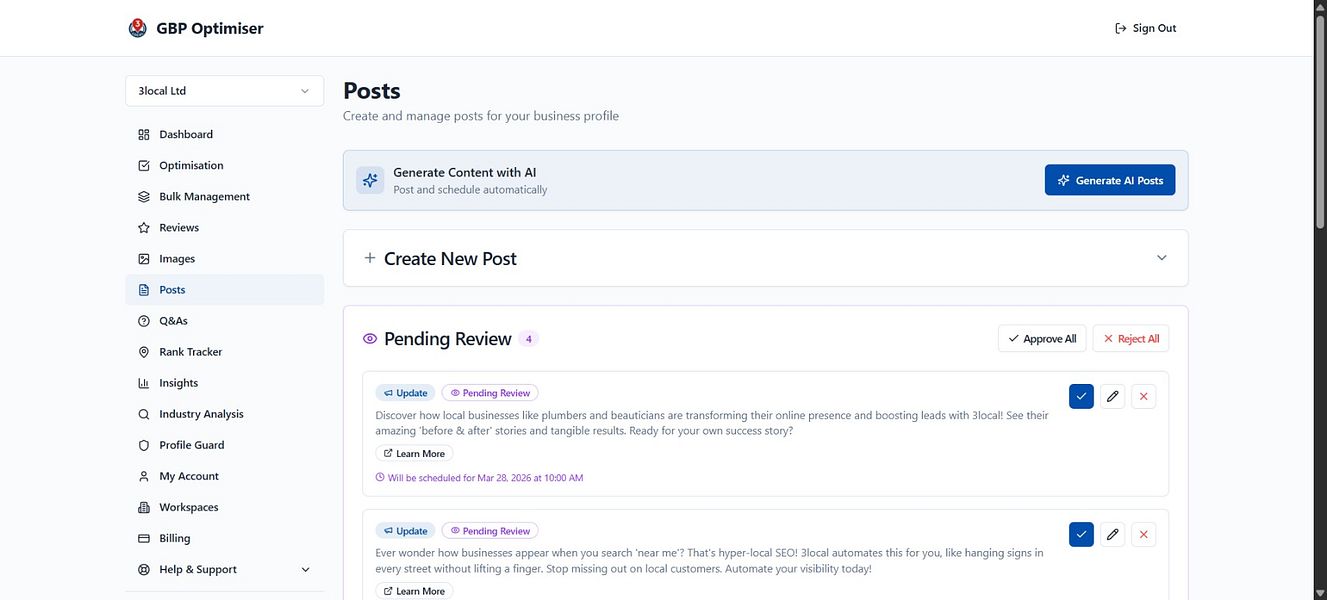Click the Posts document icon in sidebar
The image size is (1327, 600).
click(144, 289)
